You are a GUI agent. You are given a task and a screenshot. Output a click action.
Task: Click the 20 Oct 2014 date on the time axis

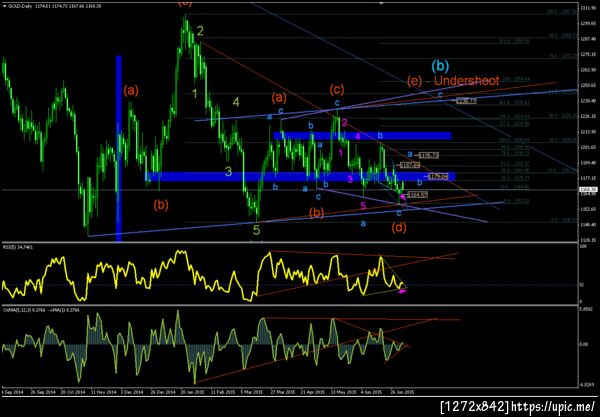coord(75,392)
